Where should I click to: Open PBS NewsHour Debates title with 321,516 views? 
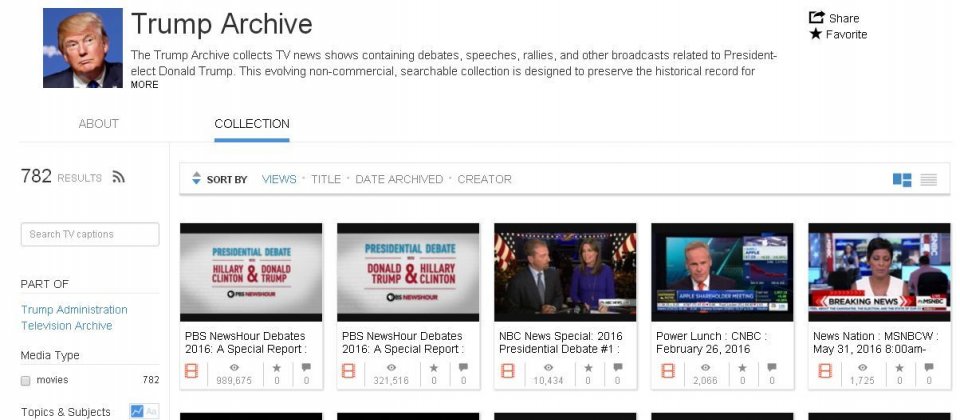[403, 342]
